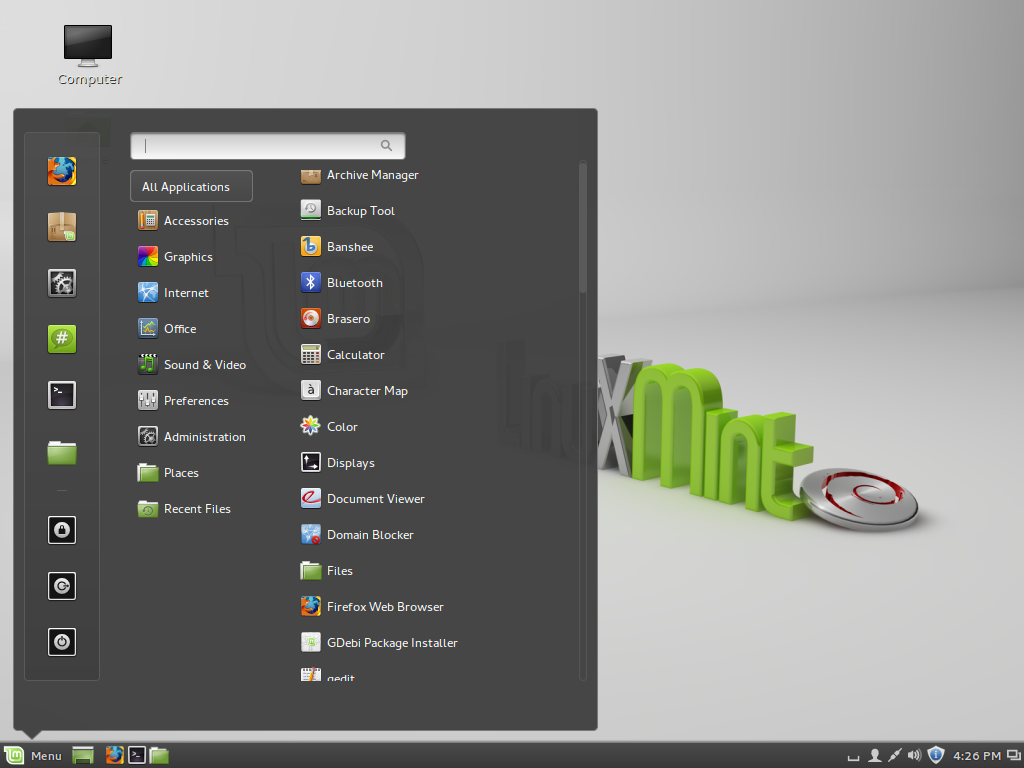Launch Firefox from the menu sidebar
This screenshot has height=768, width=1024.
pos(62,171)
